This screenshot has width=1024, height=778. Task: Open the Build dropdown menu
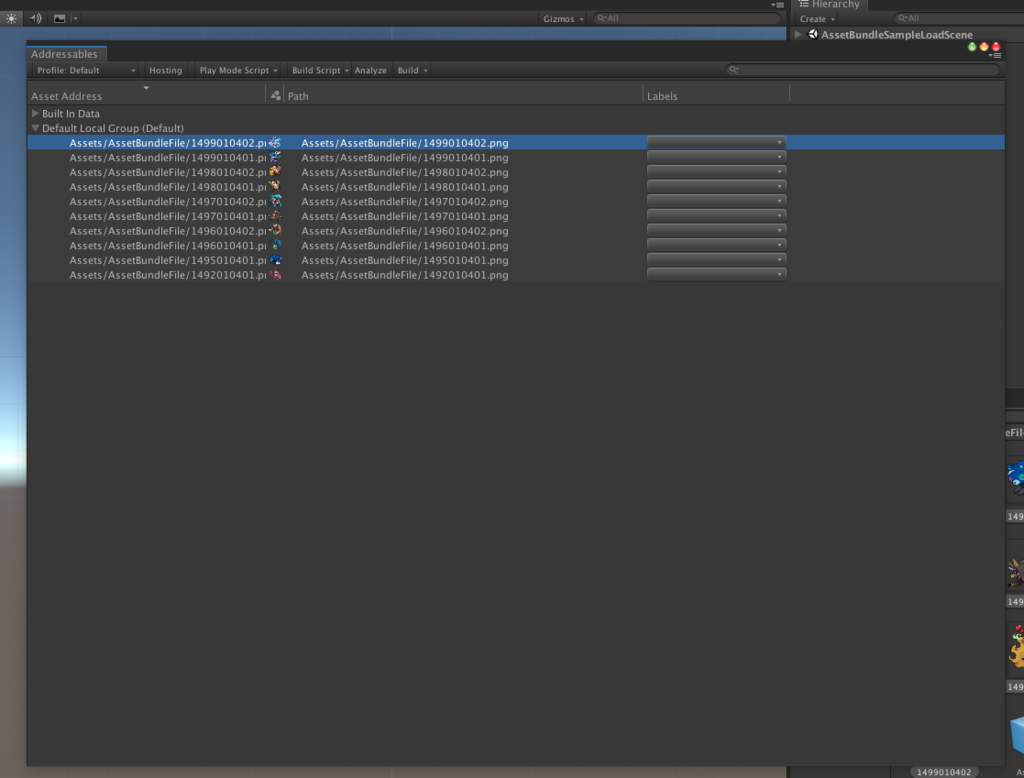[x=412, y=70]
